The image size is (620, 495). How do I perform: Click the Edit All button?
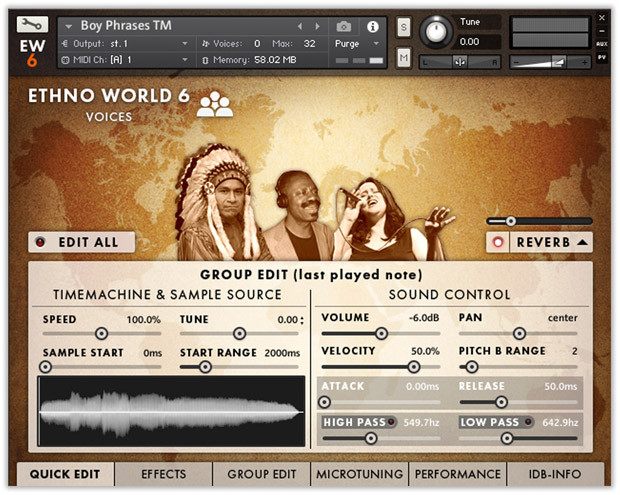point(81,242)
